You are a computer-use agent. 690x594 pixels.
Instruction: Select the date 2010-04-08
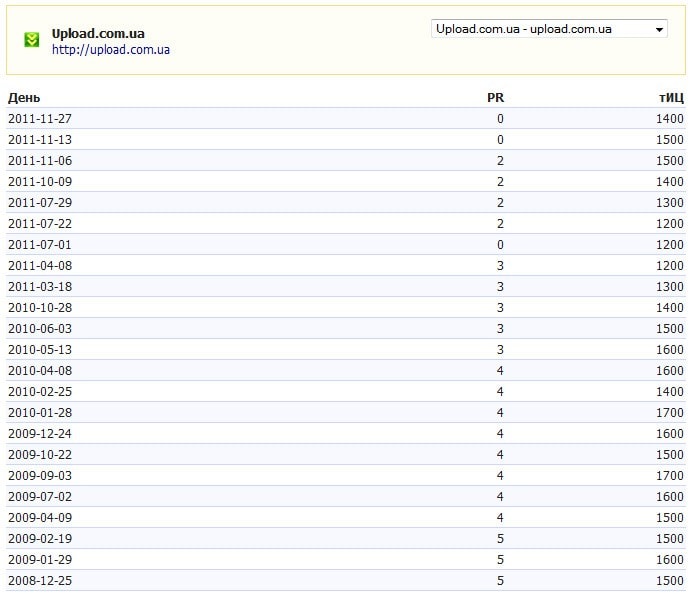pos(40,371)
